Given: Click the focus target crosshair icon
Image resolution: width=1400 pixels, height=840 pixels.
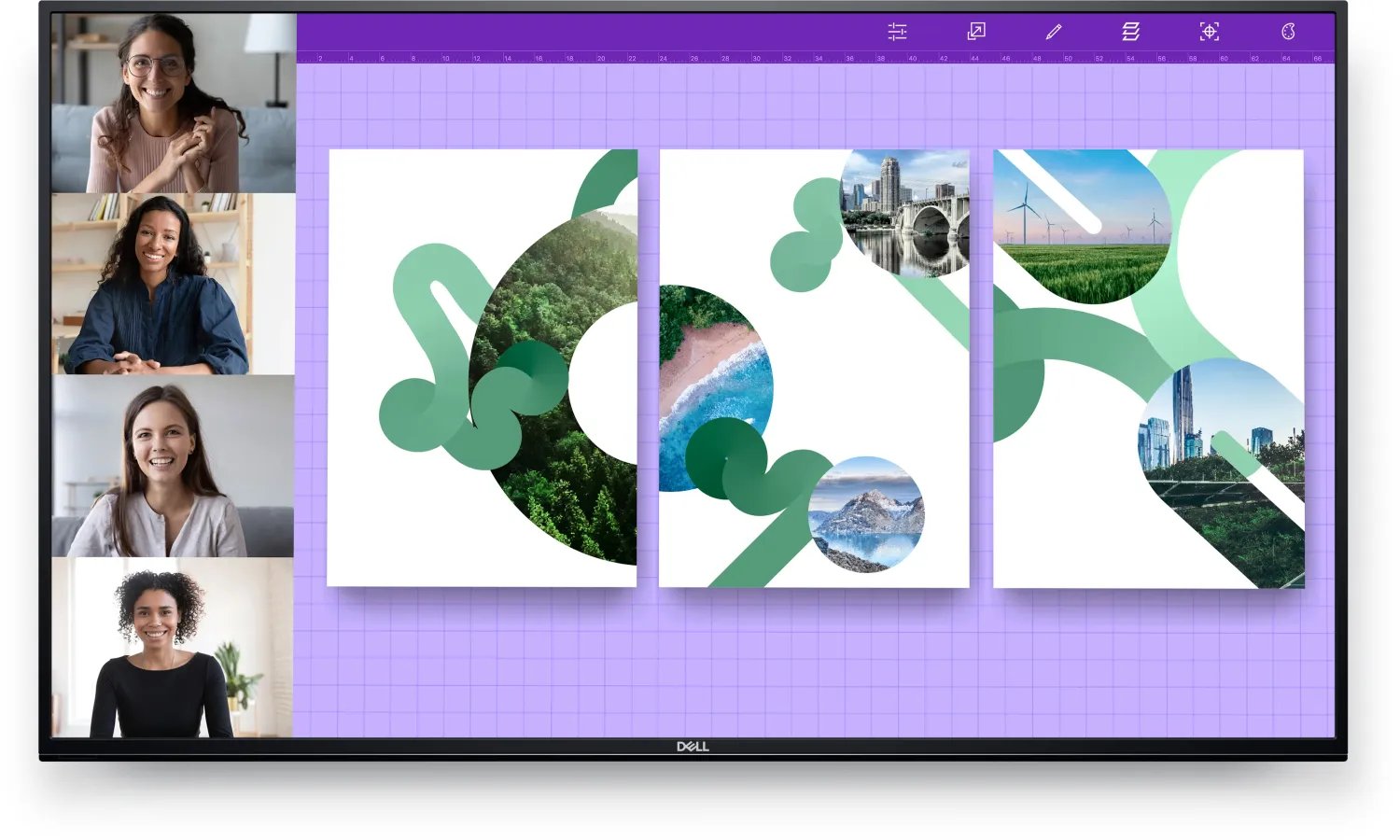Looking at the screenshot, I should coord(1209,32).
